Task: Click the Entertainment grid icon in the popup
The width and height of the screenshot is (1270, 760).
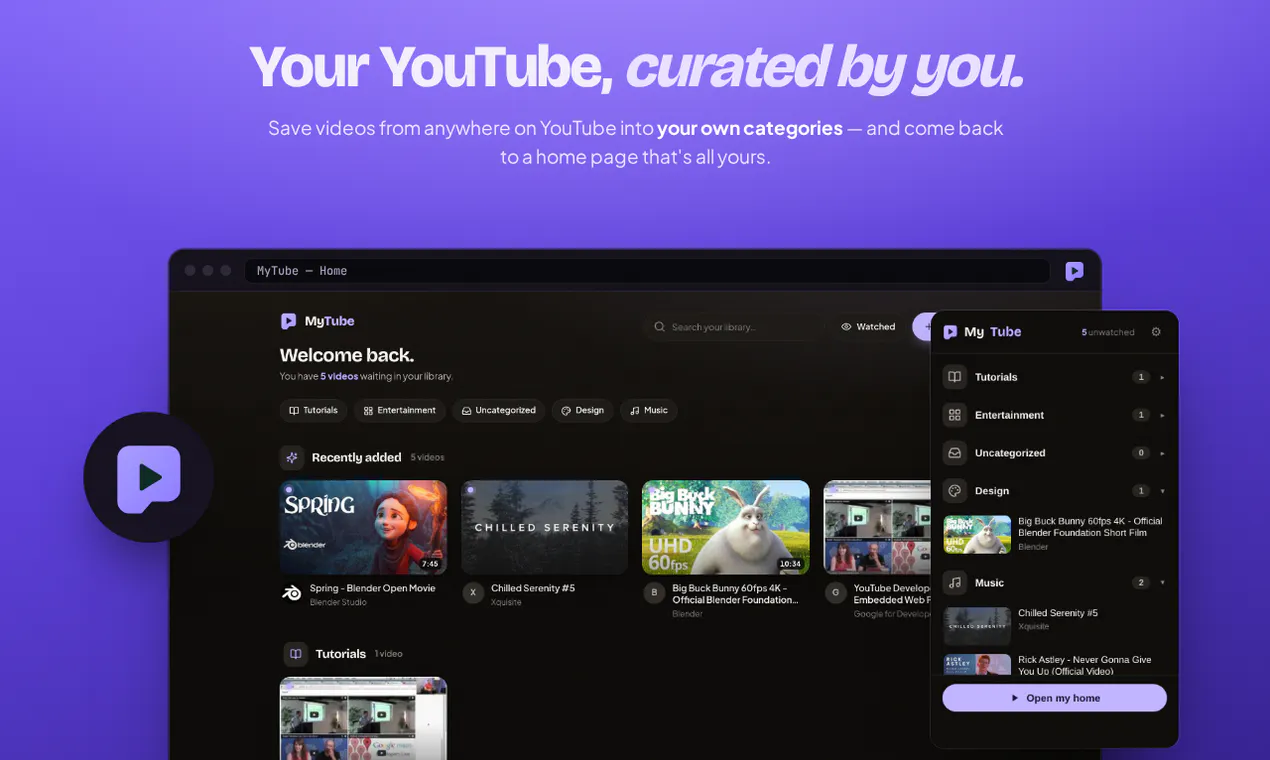Action: tap(955, 415)
